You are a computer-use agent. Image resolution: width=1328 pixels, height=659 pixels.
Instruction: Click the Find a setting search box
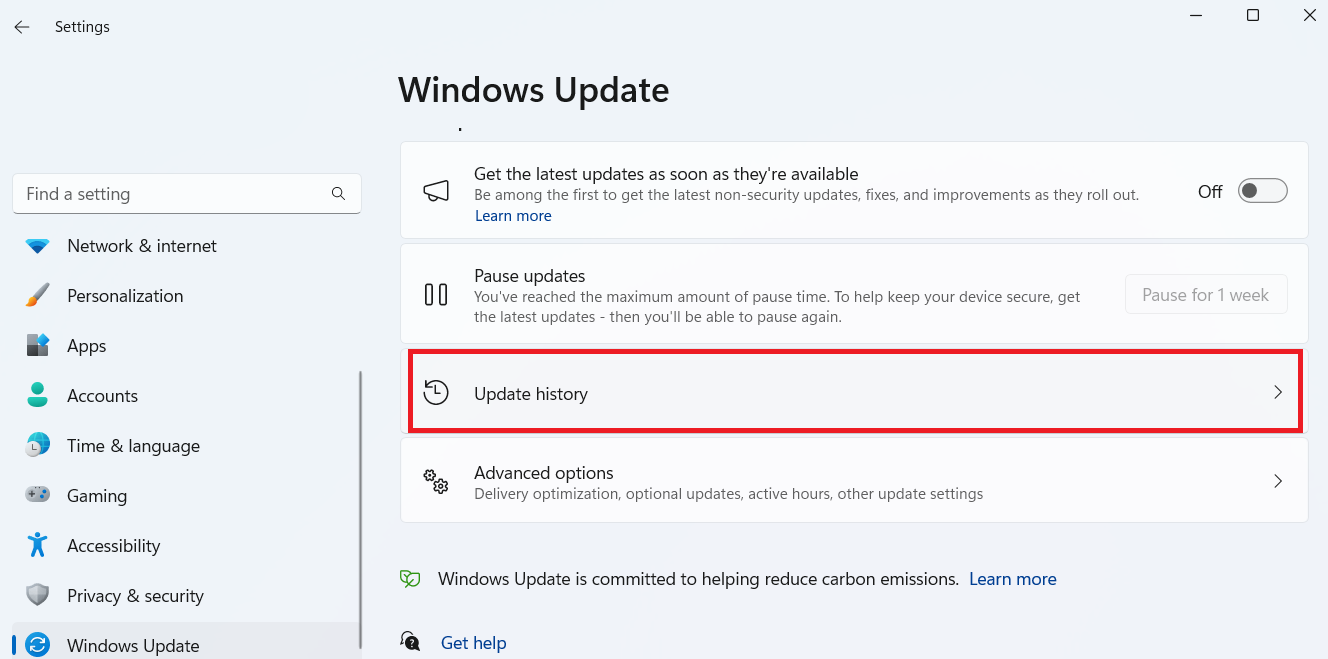pos(187,194)
